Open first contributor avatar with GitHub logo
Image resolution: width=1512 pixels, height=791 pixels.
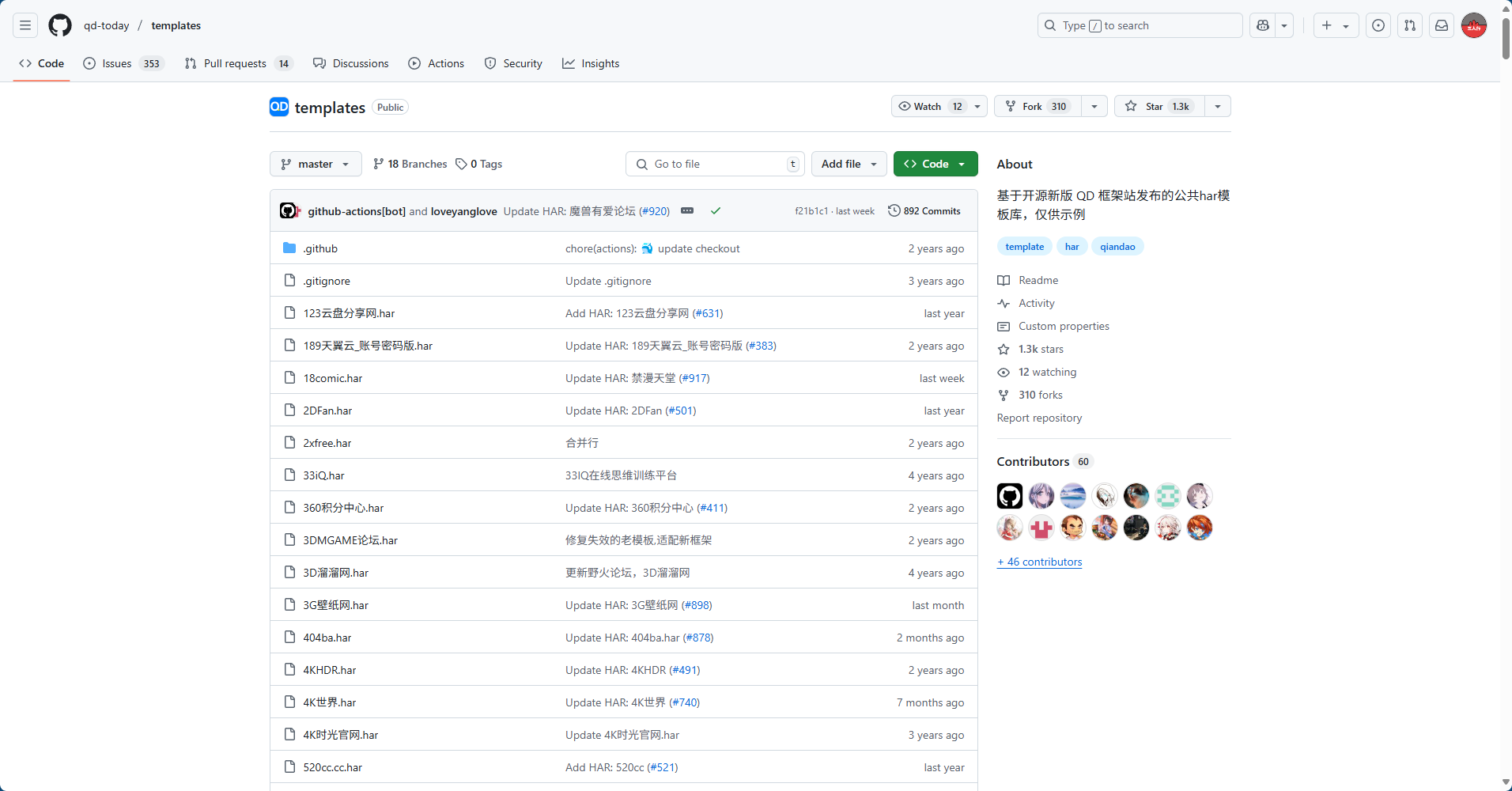coord(1010,496)
